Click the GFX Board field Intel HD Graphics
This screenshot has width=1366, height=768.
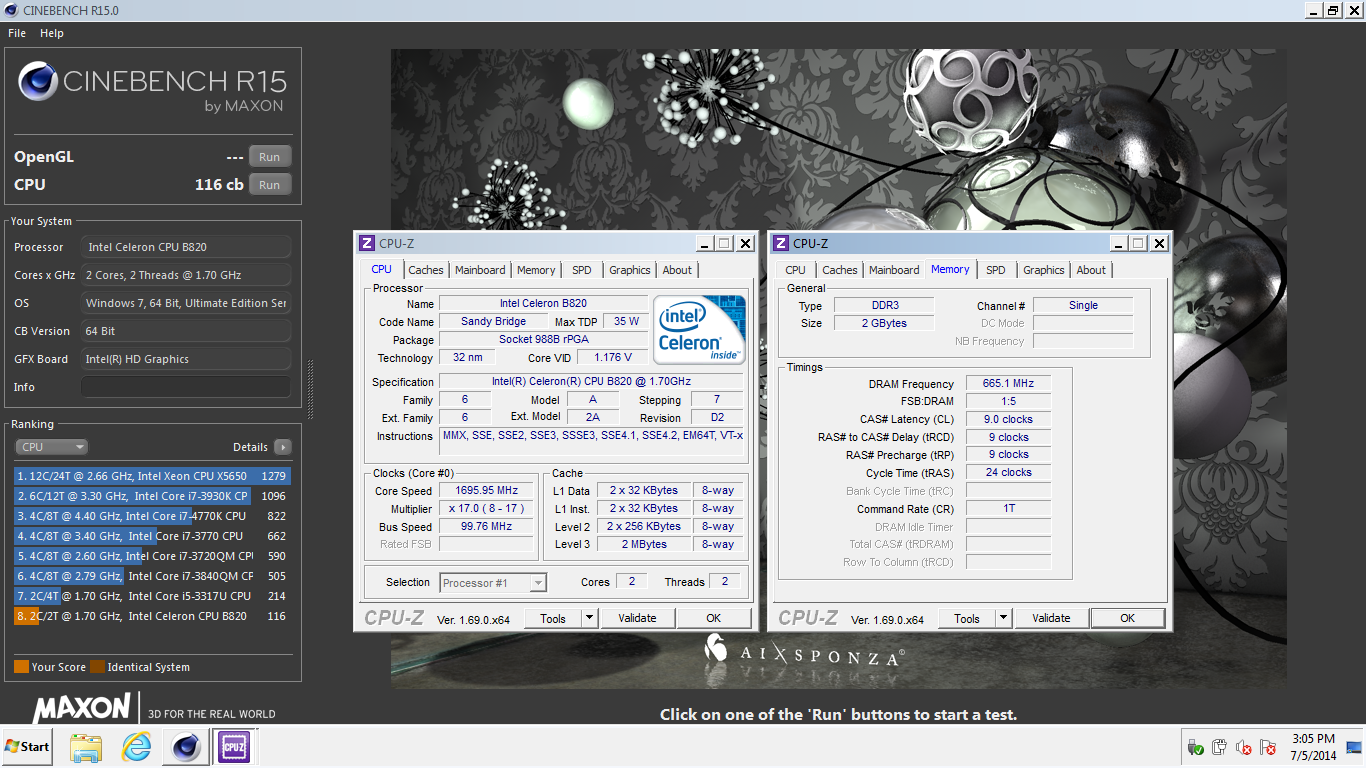[x=186, y=359]
